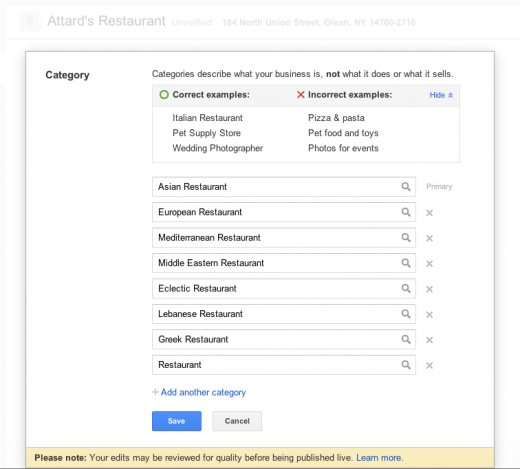The image size is (520, 469).
Task: Click the search icon in Asian Restaurant field
Action: tap(406, 187)
